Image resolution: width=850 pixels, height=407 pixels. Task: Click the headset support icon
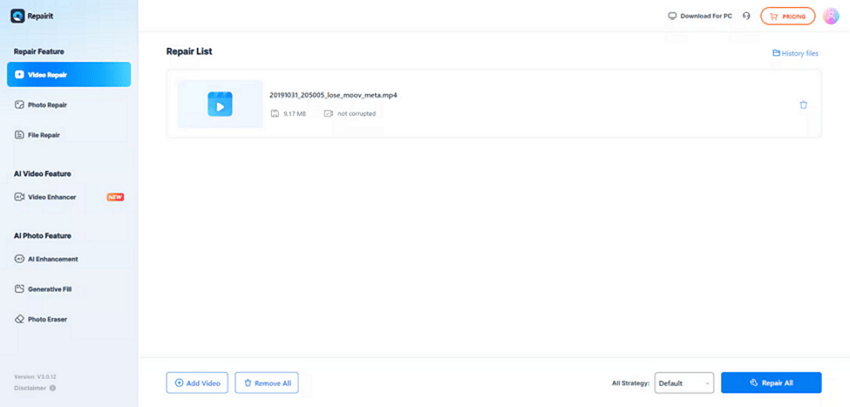click(746, 16)
